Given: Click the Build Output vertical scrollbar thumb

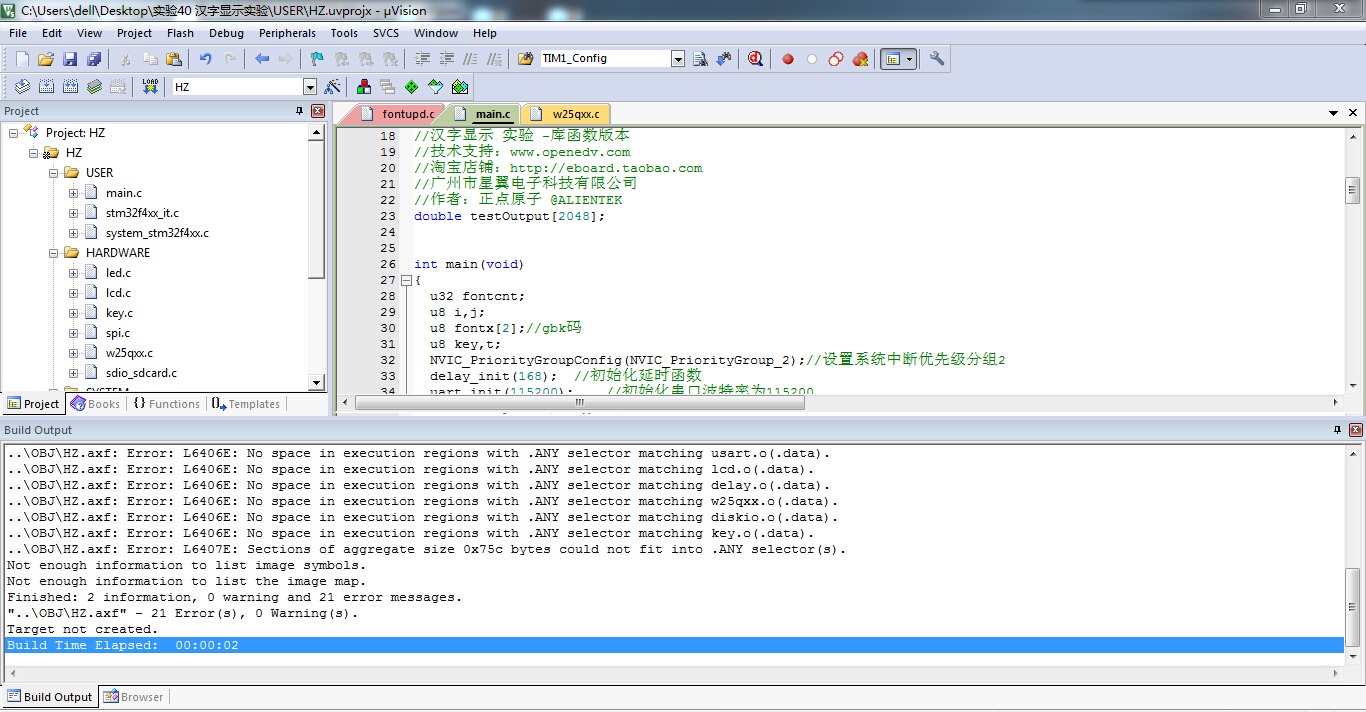Looking at the screenshot, I should pos(1353,607).
